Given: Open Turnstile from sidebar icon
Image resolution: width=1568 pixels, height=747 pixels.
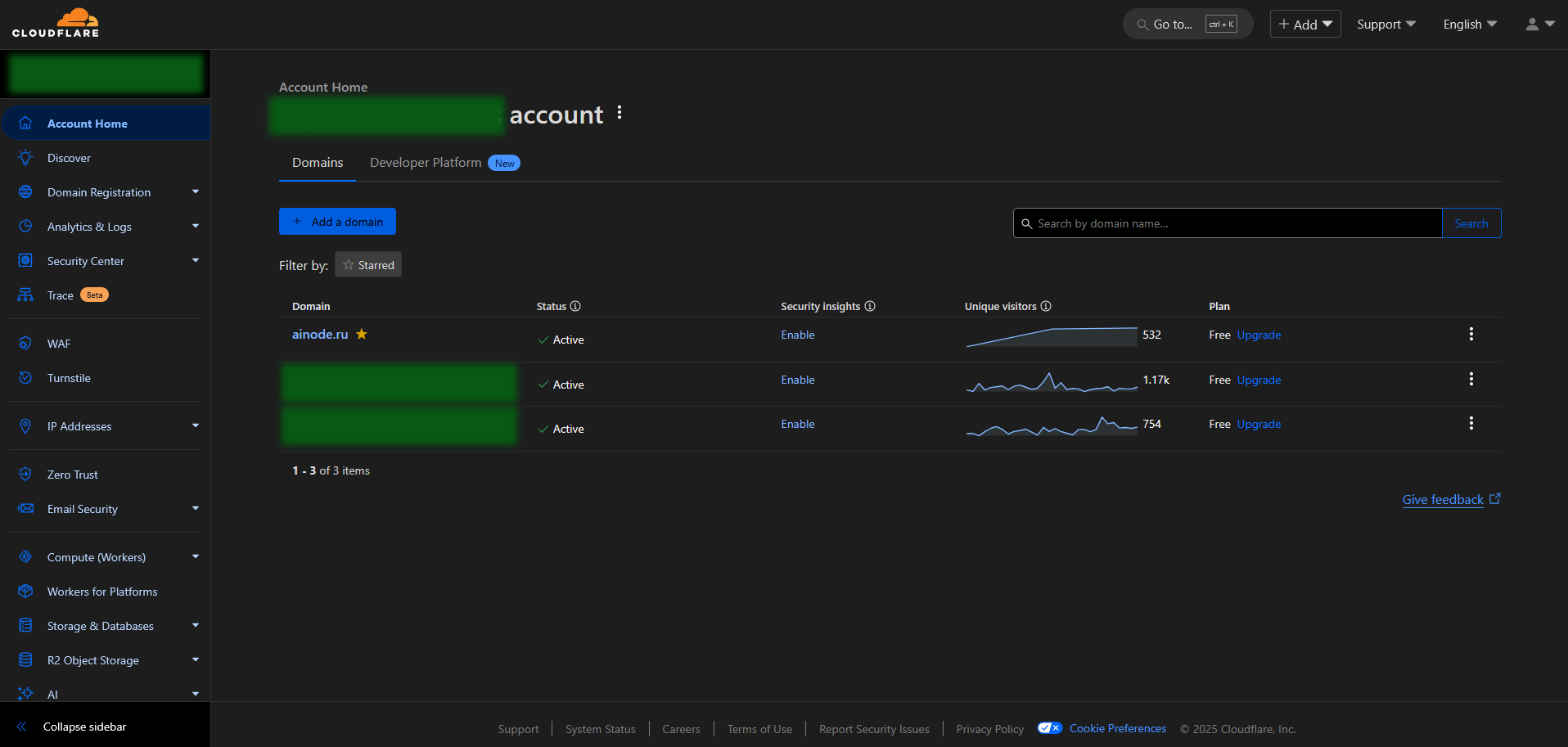Looking at the screenshot, I should click(x=25, y=377).
